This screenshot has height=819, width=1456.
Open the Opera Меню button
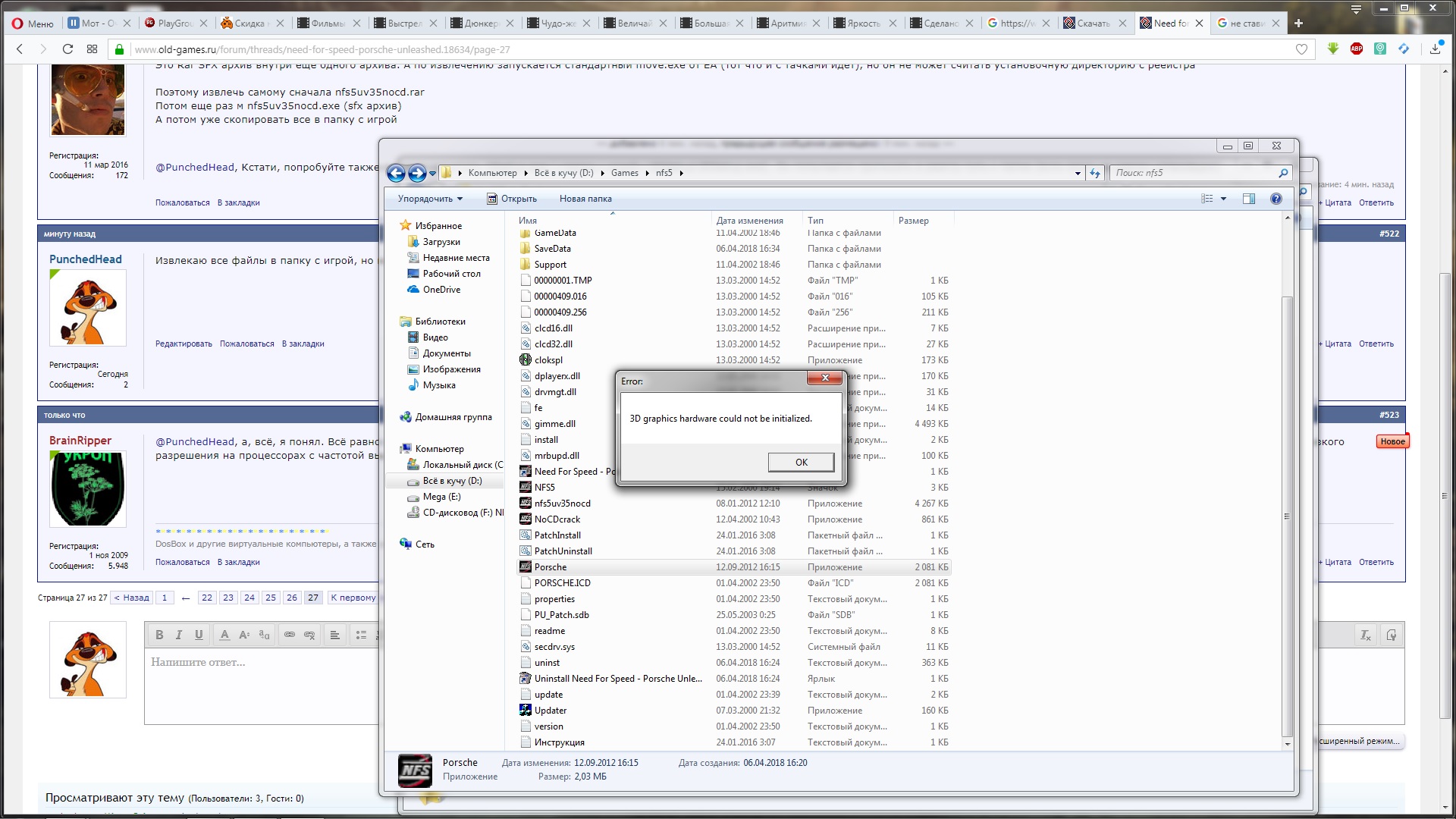tap(33, 24)
